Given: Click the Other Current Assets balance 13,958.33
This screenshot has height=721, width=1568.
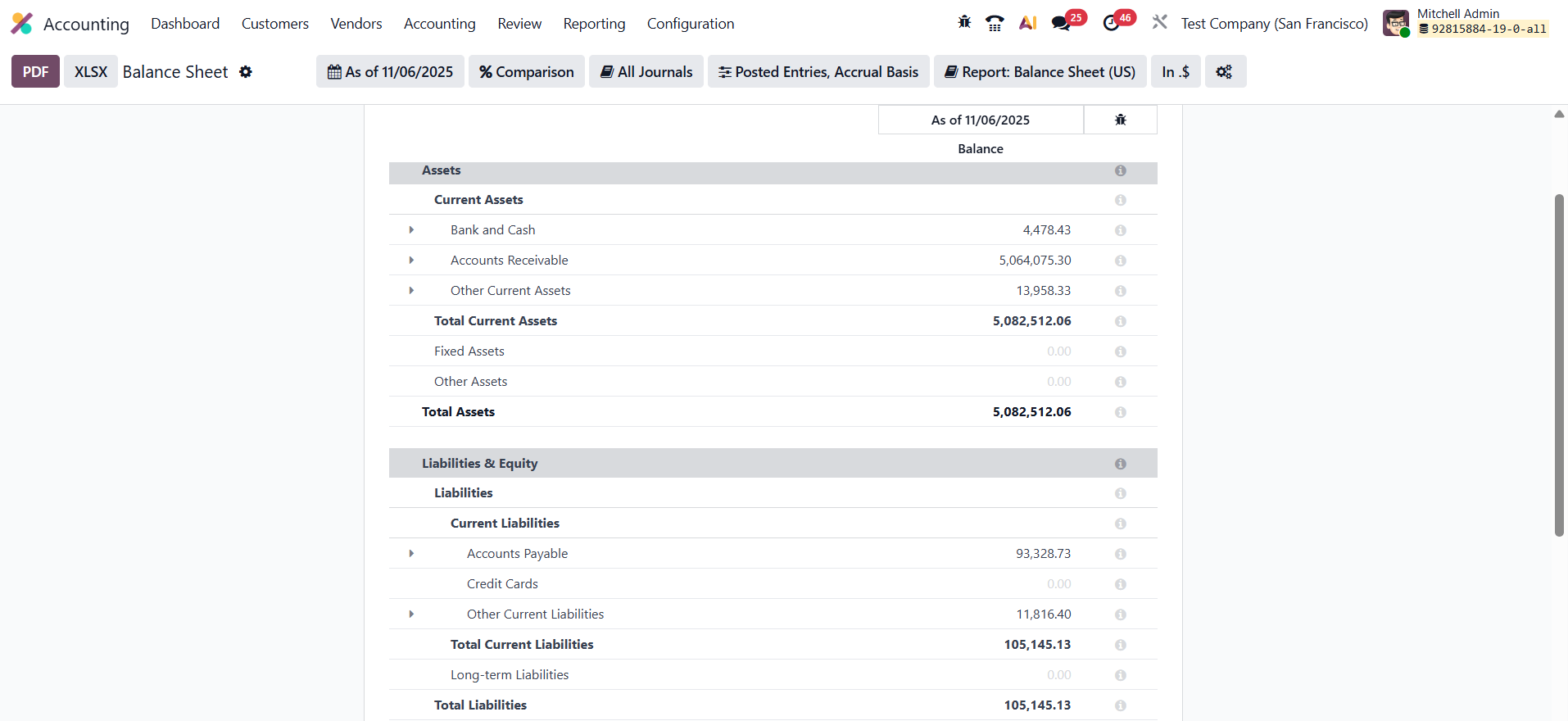Looking at the screenshot, I should [1044, 291].
